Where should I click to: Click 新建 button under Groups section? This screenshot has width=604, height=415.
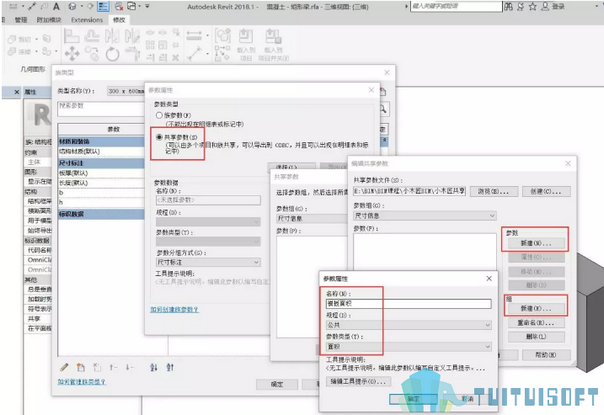536,308
